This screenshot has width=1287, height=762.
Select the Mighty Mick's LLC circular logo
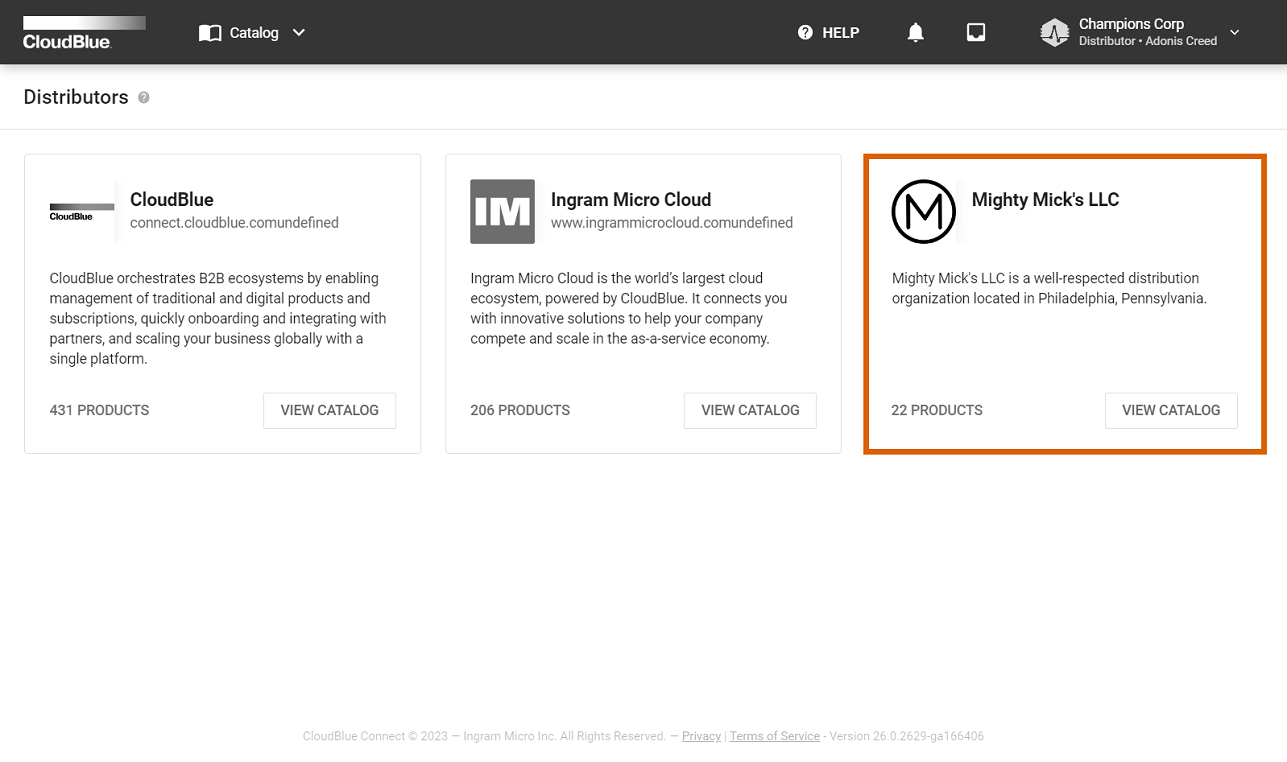[x=923, y=211]
